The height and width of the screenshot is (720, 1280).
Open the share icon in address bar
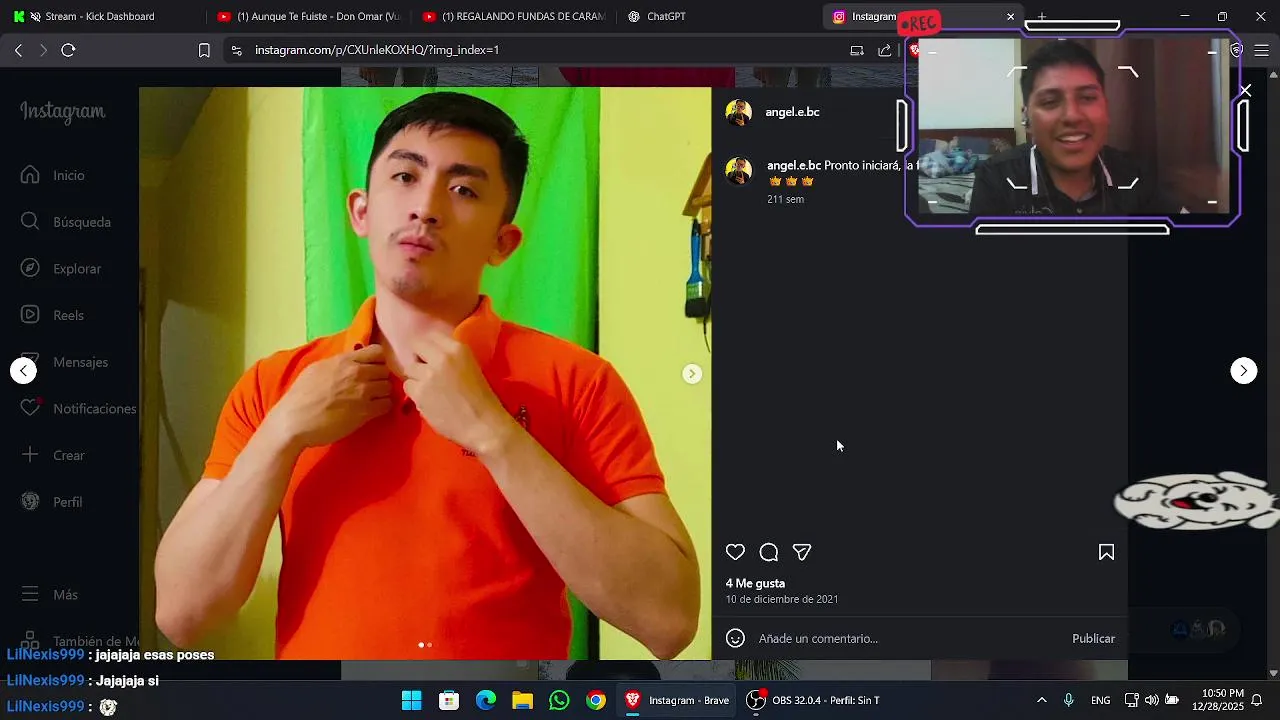[x=884, y=50]
